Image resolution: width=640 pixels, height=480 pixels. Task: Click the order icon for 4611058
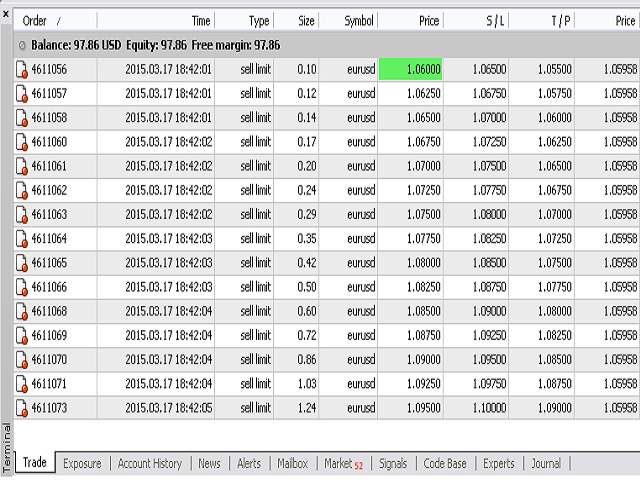22,118
